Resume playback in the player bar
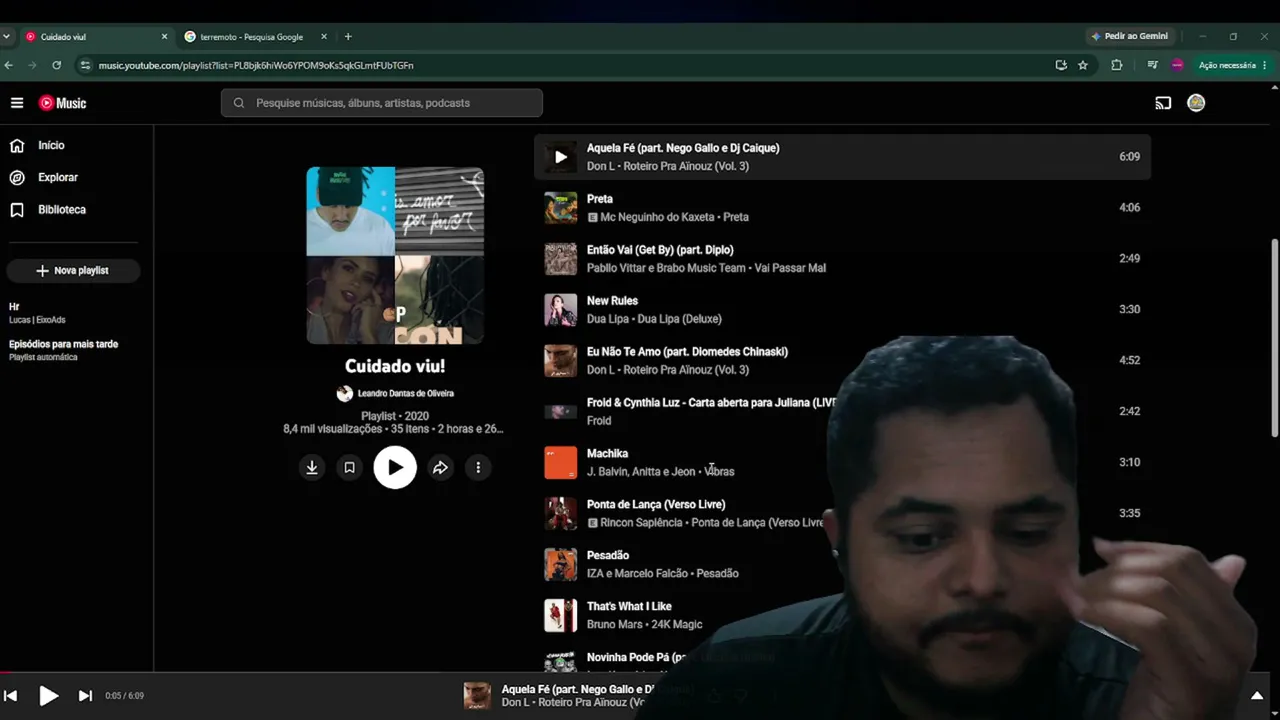Image resolution: width=1280 pixels, height=720 pixels. point(48,696)
